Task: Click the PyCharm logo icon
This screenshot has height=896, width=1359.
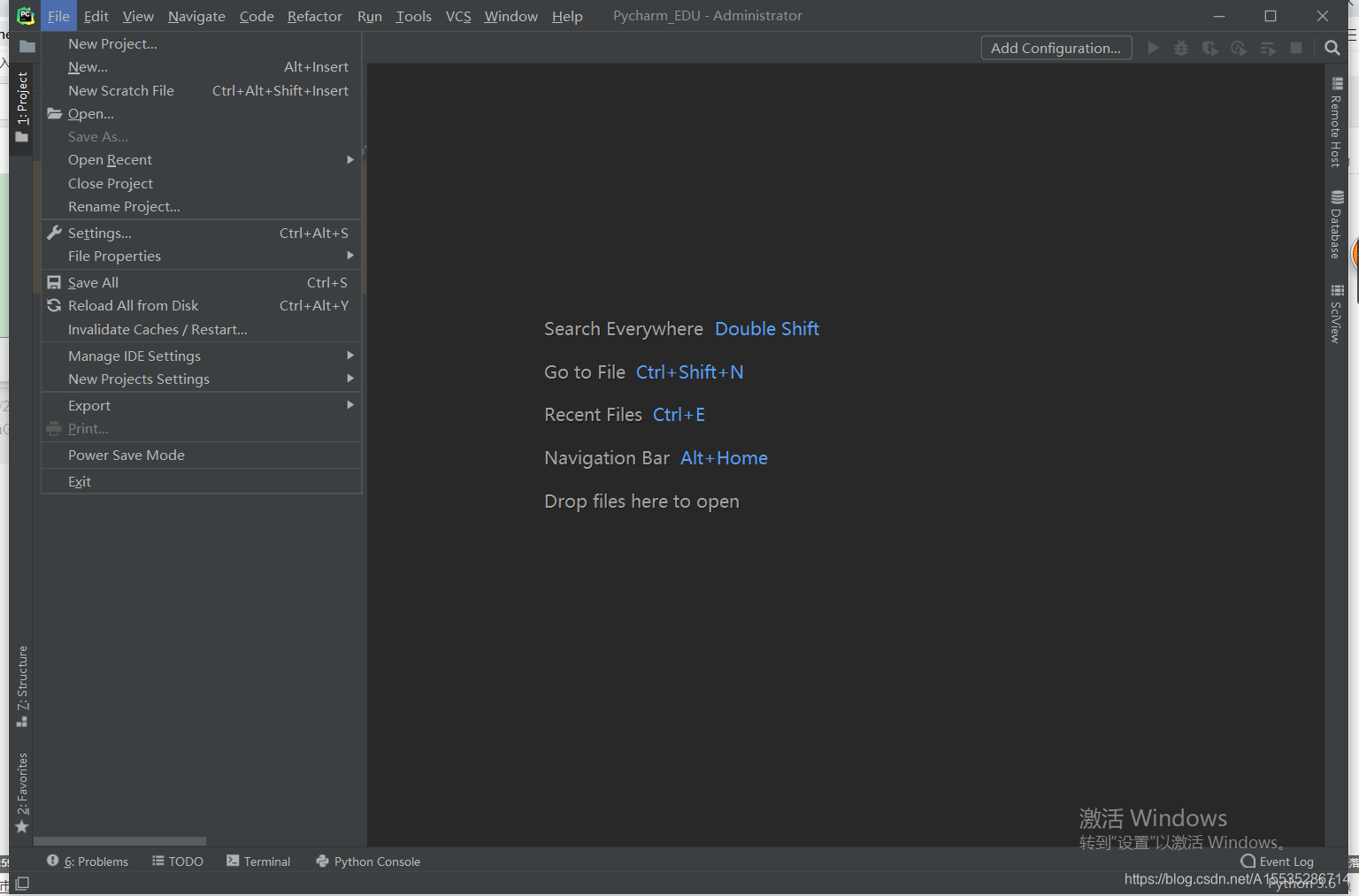Action: (x=26, y=16)
